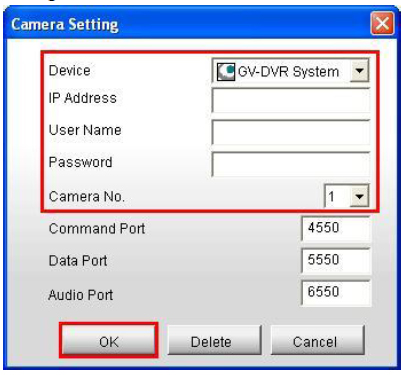Click the Audio Port field showing 6550
This screenshot has height=375, width=401.
[x=336, y=292]
